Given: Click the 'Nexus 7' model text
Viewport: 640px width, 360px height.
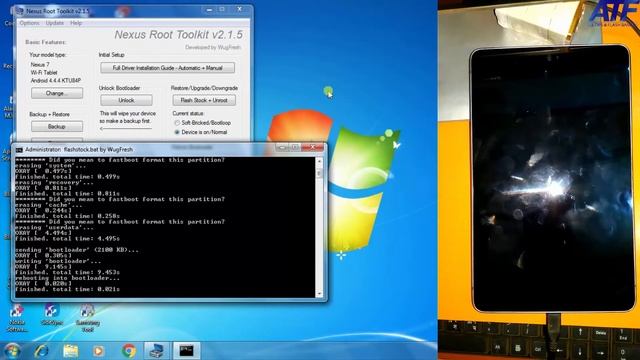Looking at the screenshot, I should pyautogui.click(x=40, y=64).
